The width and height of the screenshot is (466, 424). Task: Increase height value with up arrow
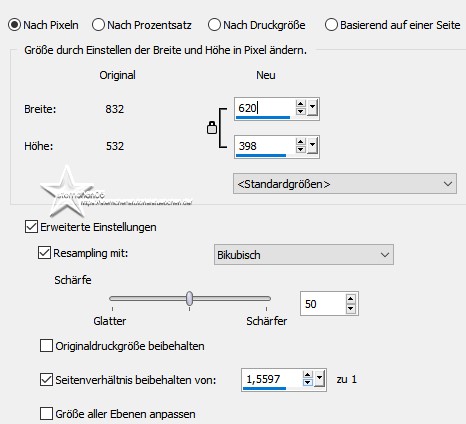(300, 142)
